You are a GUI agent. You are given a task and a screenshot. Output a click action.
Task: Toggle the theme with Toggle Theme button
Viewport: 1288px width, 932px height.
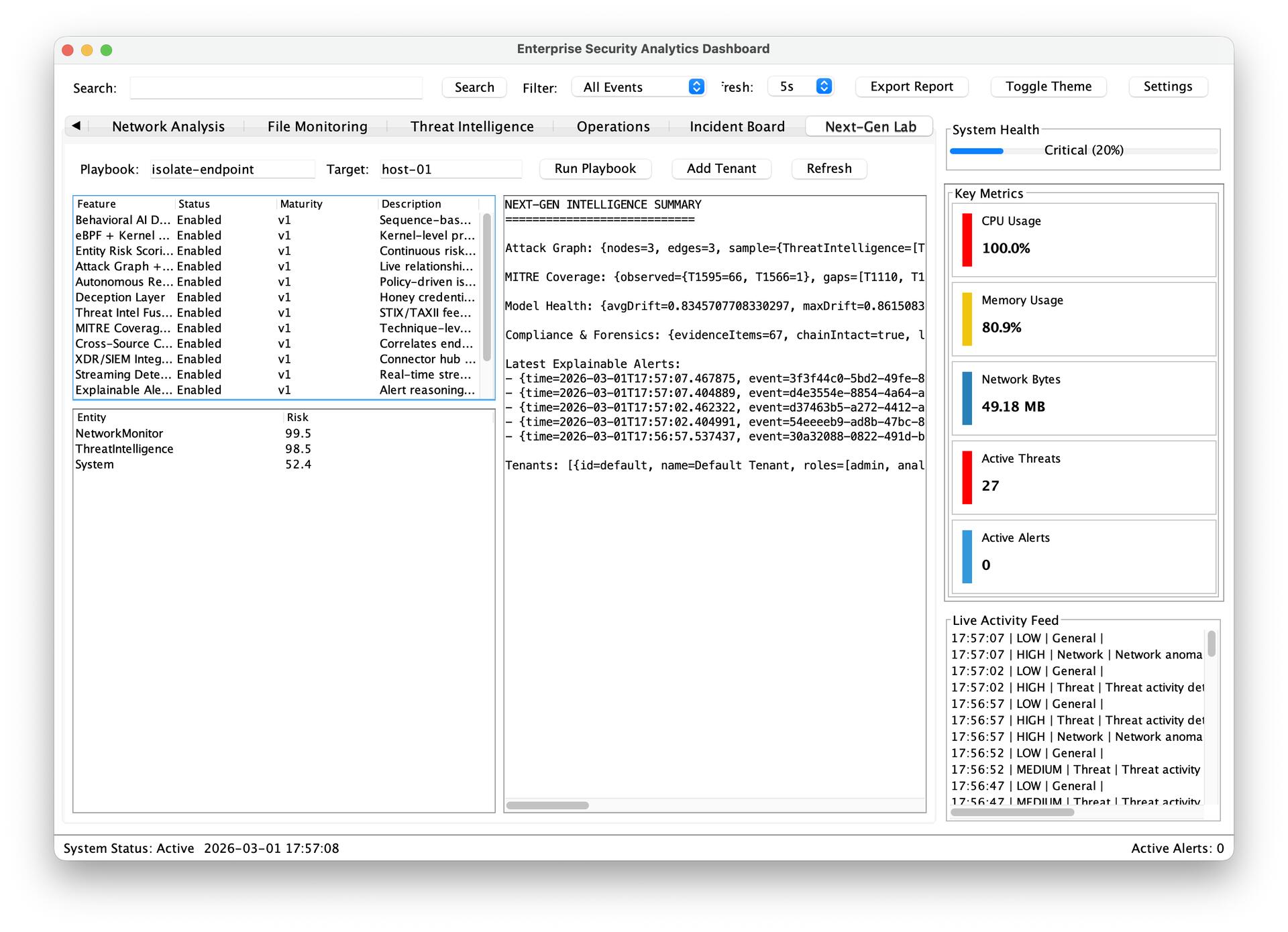point(1048,86)
